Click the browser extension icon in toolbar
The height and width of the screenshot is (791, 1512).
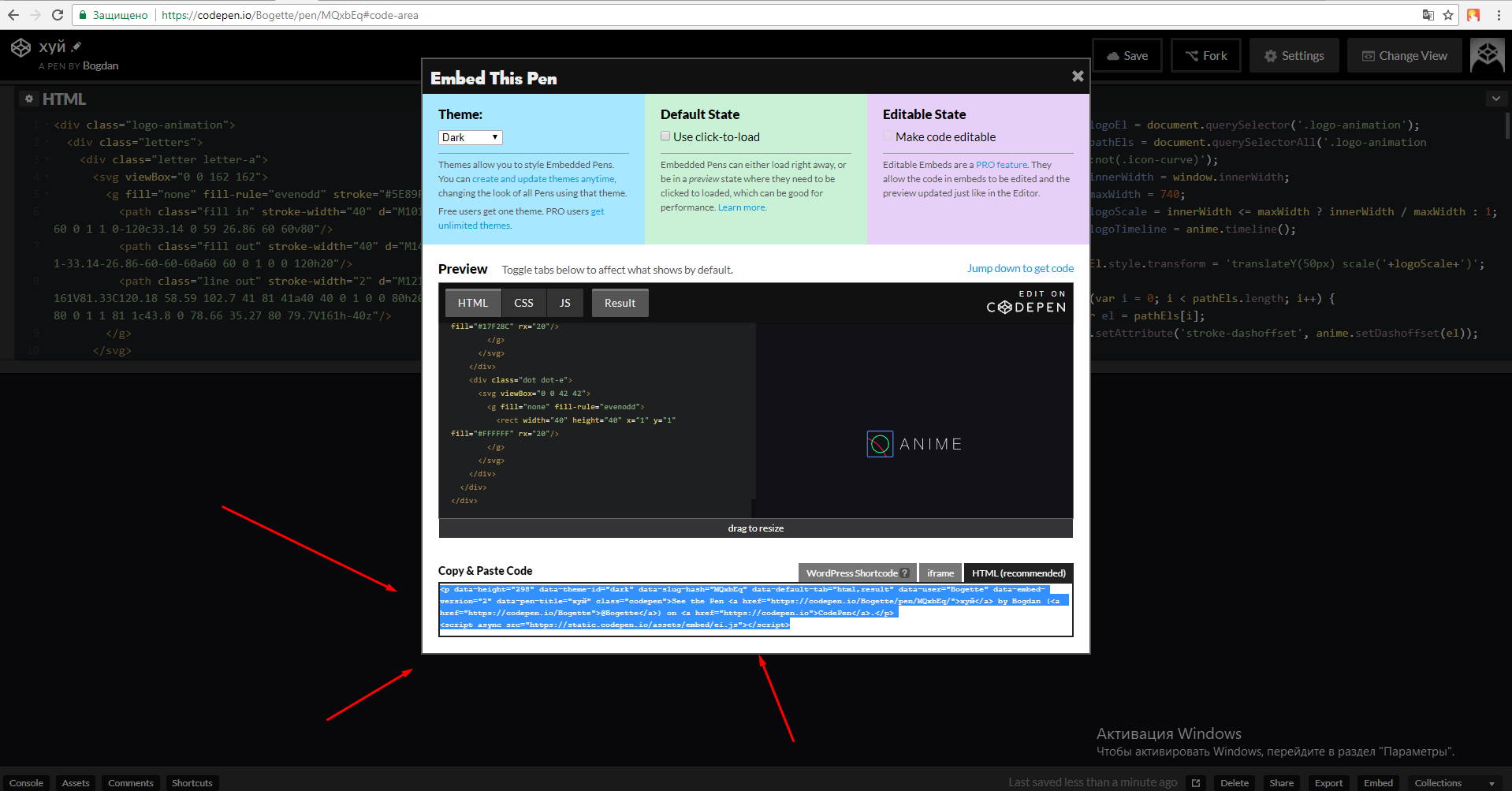point(1473,15)
